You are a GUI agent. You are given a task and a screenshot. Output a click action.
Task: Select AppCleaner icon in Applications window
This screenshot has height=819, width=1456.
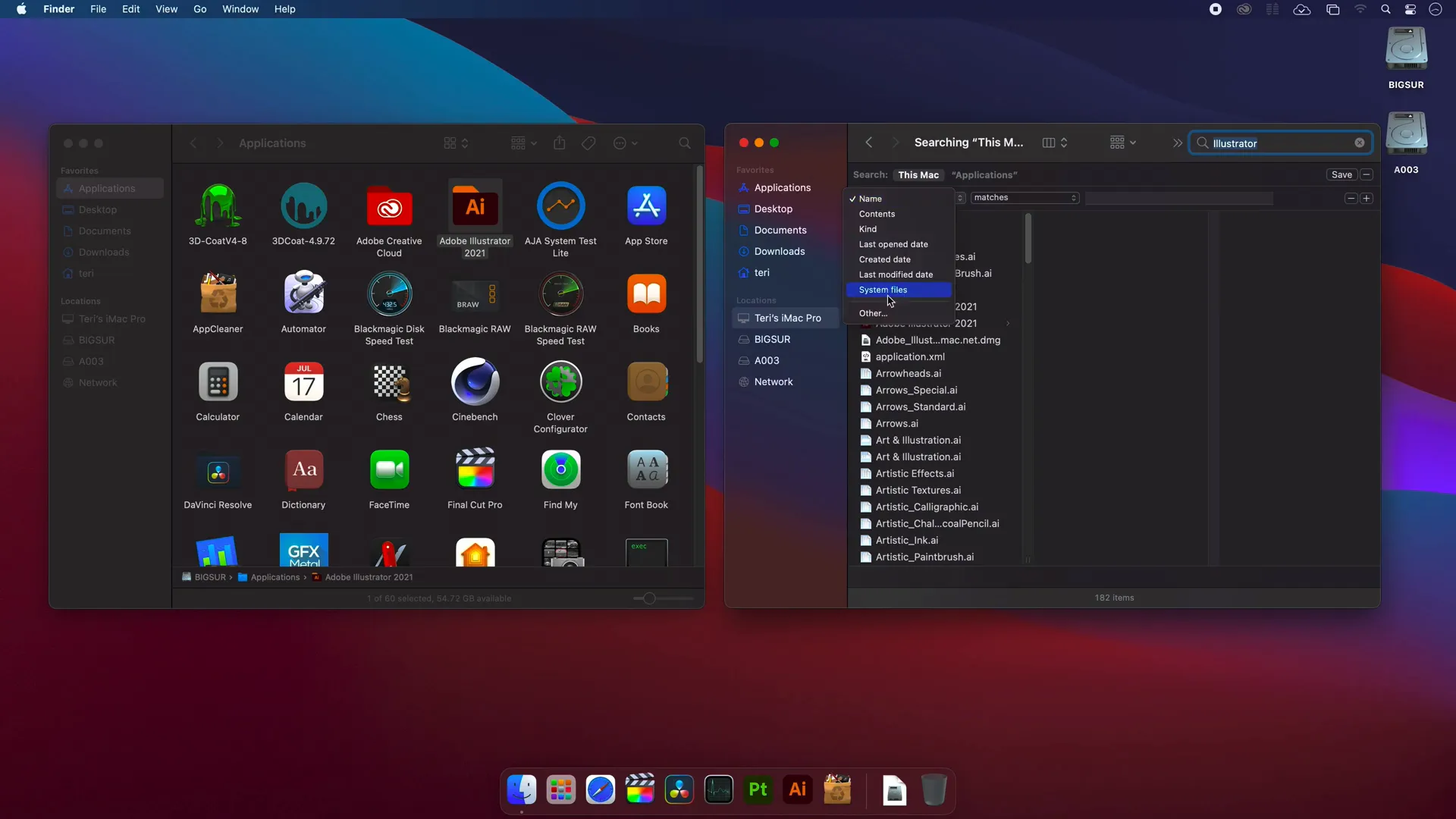218,294
